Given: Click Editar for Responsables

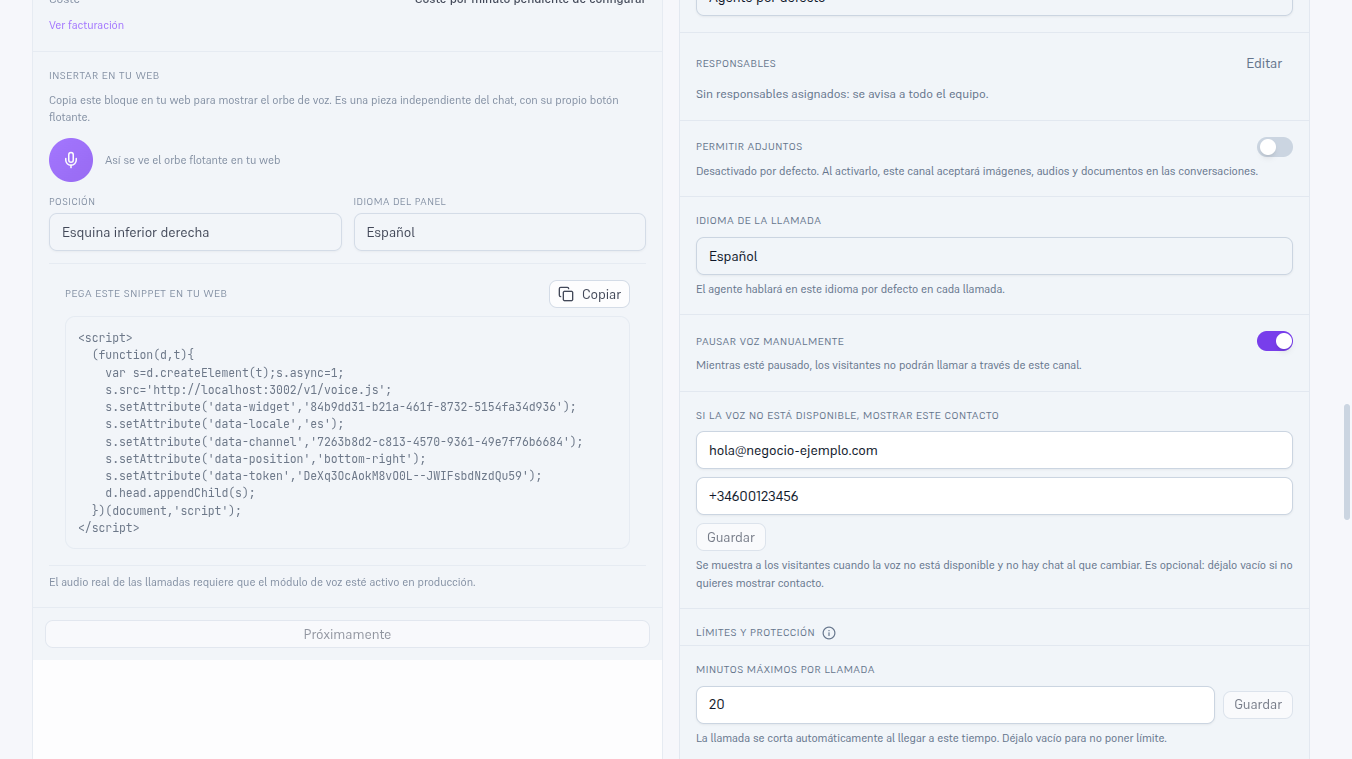Looking at the screenshot, I should click(x=1264, y=63).
